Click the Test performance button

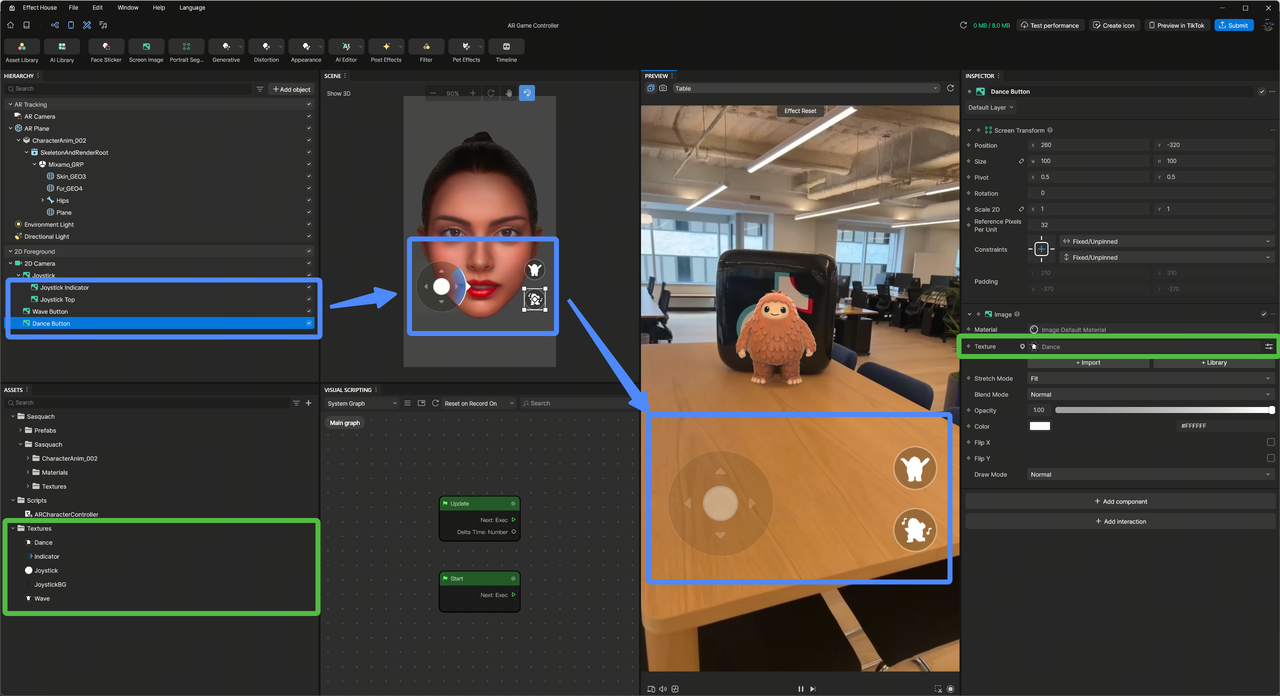pyautogui.click(x=1050, y=25)
